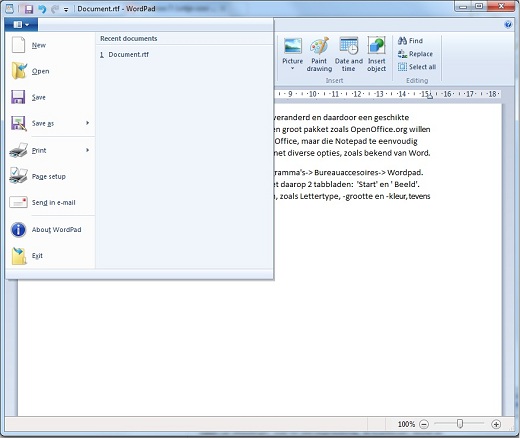Click the Send in e-mail envelope icon
Screen dimensions: 520x438
tap(18, 202)
